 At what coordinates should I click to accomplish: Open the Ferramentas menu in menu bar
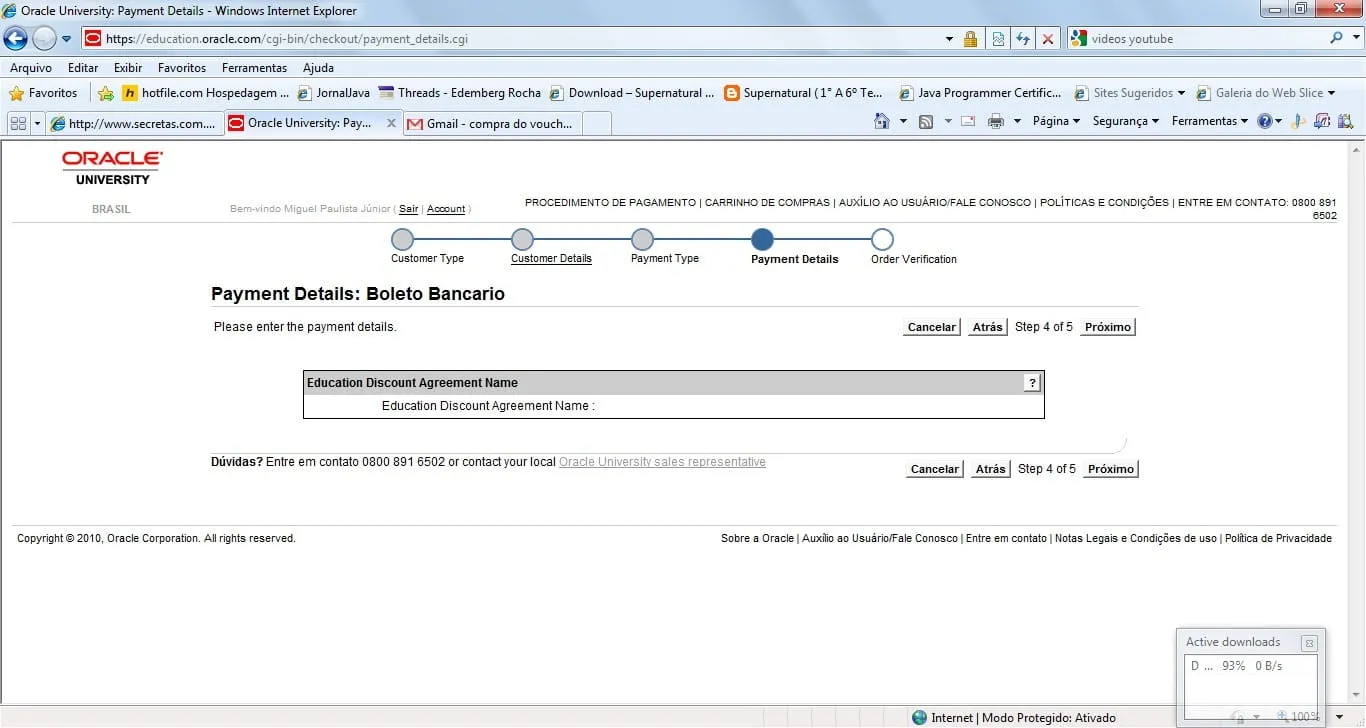[x=254, y=68]
